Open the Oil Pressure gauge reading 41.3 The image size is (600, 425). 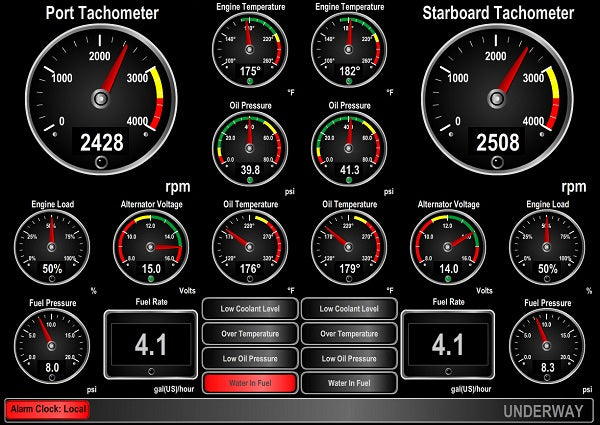pos(349,143)
